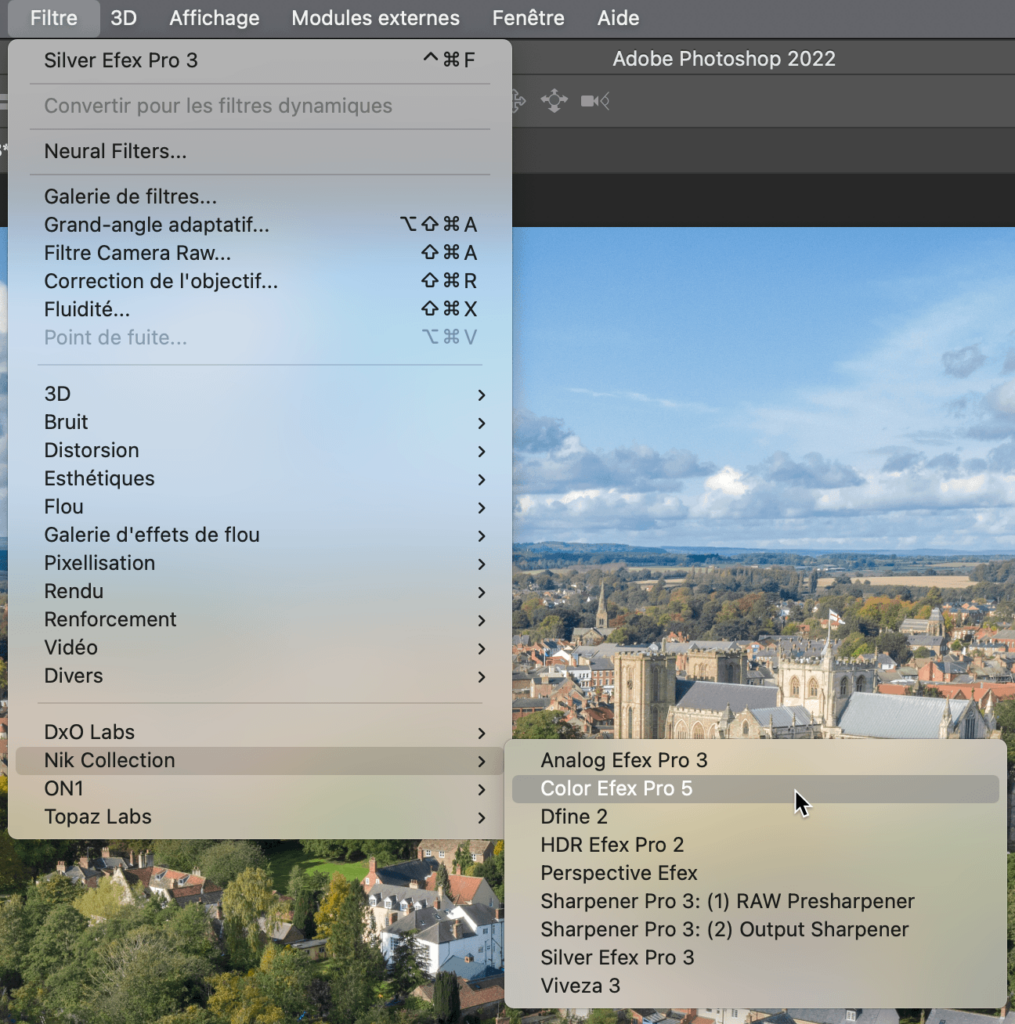This screenshot has width=1015, height=1024.
Task: Choose Sharpener Pro 3: (2) Output Sharpener
Action: point(755,929)
